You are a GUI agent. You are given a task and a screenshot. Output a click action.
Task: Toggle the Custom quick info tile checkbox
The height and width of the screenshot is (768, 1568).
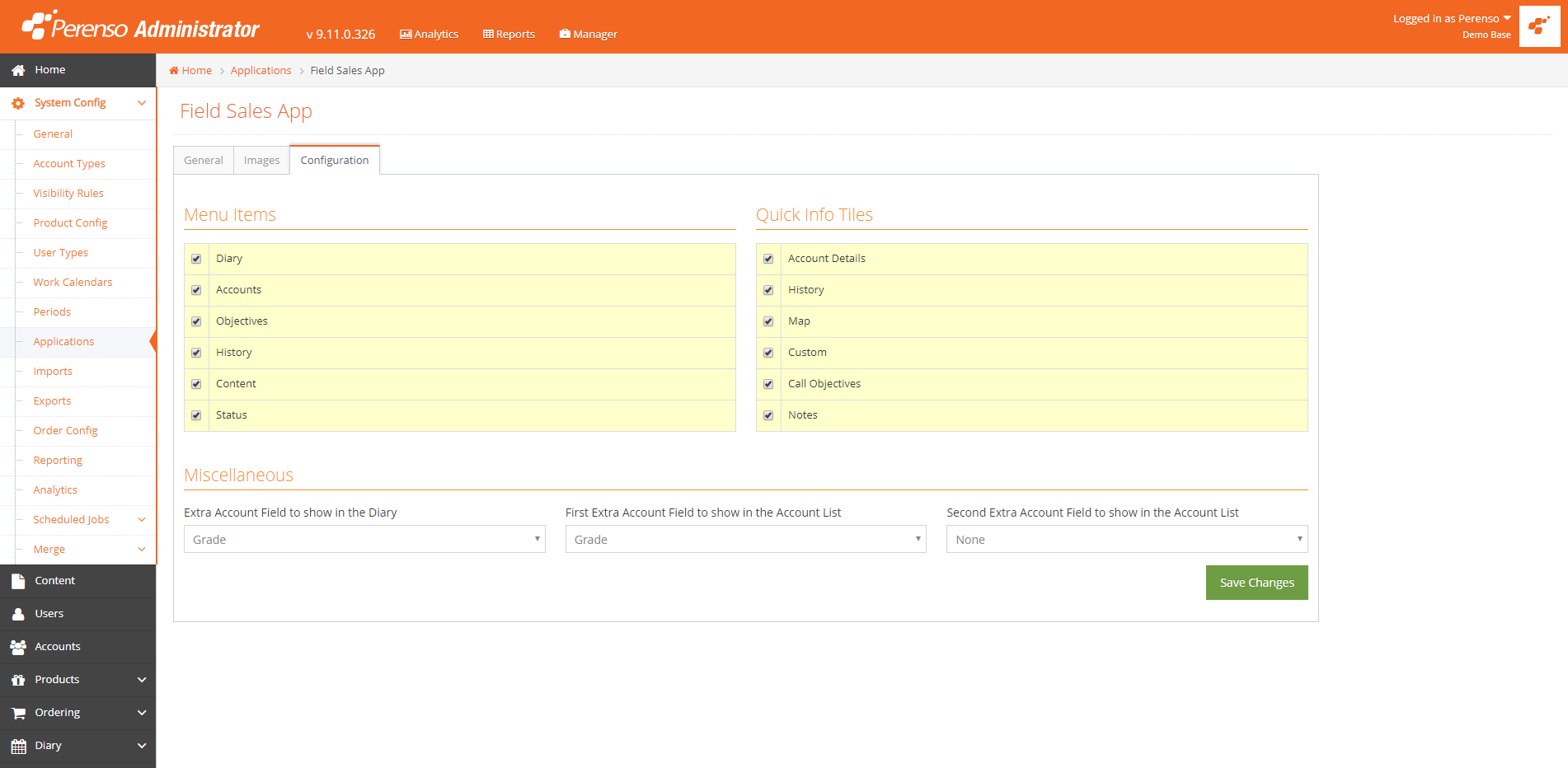click(x=768, y=353)
